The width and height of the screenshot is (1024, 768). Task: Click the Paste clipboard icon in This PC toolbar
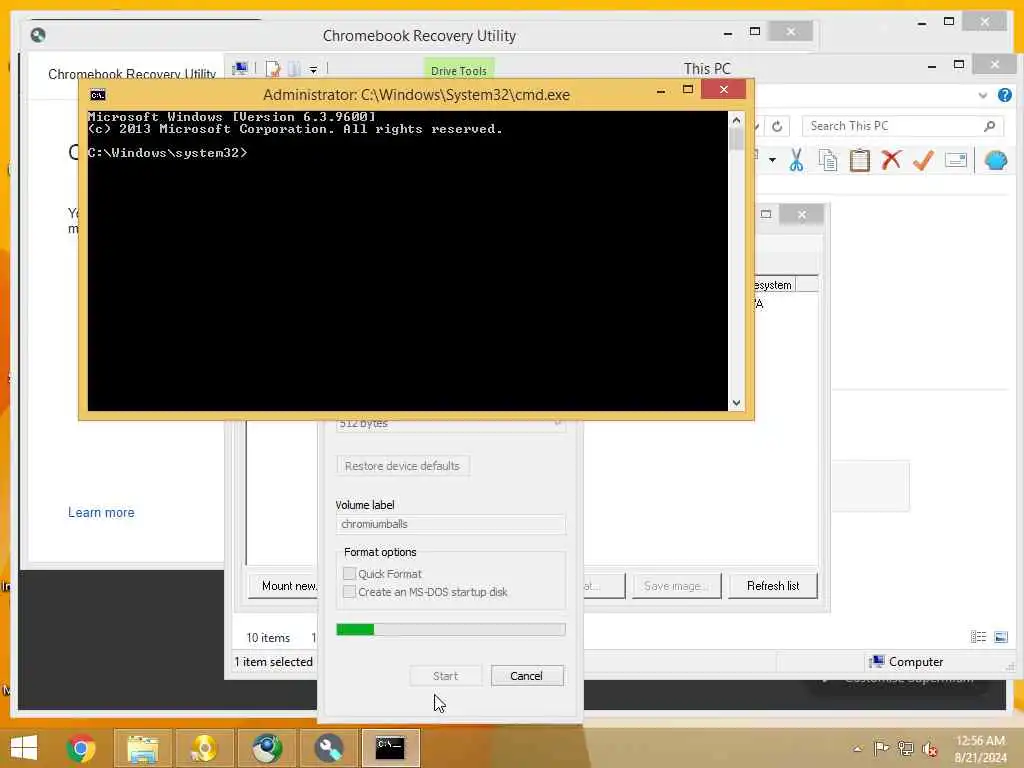pyautogui.click(x=859, y=160)
